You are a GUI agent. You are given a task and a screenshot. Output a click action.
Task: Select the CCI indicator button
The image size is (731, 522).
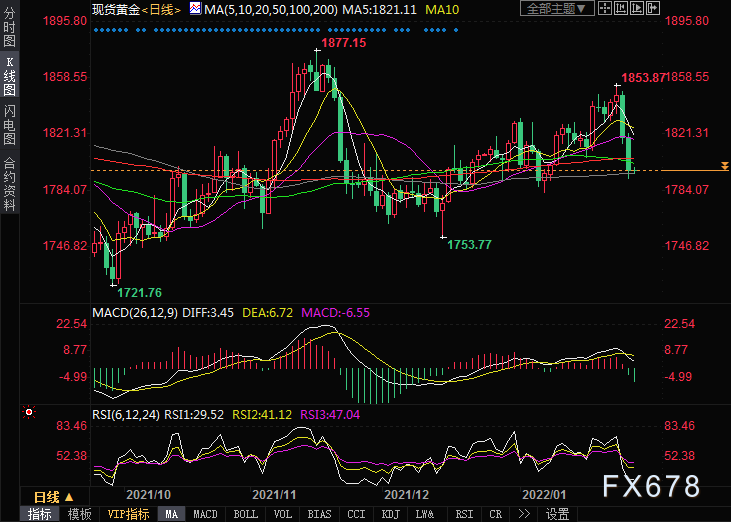coord(356,514)
